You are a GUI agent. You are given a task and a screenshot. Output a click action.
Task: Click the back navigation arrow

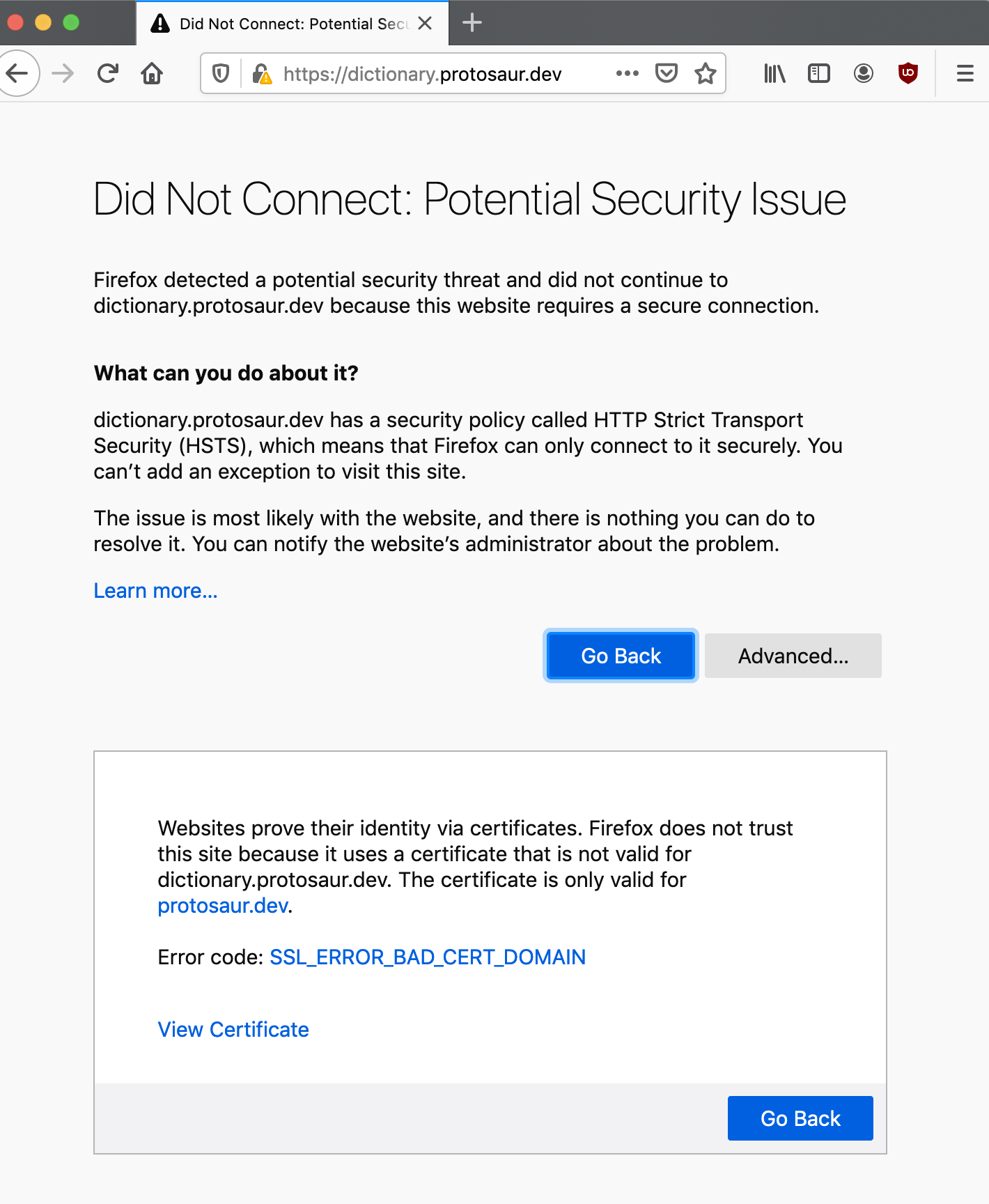point(17,73)
